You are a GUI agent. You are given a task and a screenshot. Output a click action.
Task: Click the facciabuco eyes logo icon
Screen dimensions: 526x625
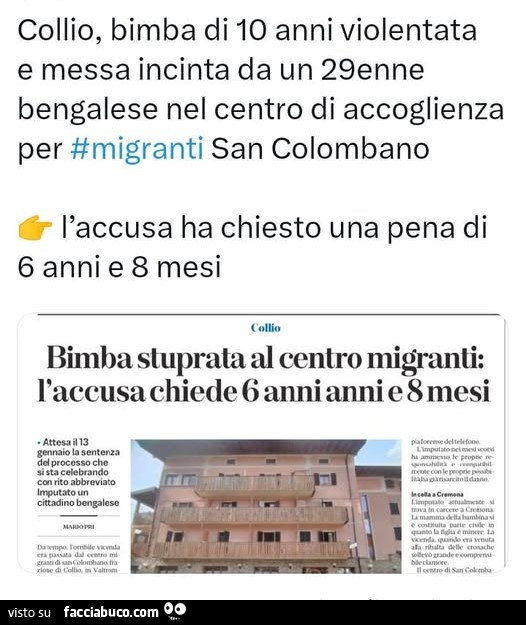coord(175,611)
